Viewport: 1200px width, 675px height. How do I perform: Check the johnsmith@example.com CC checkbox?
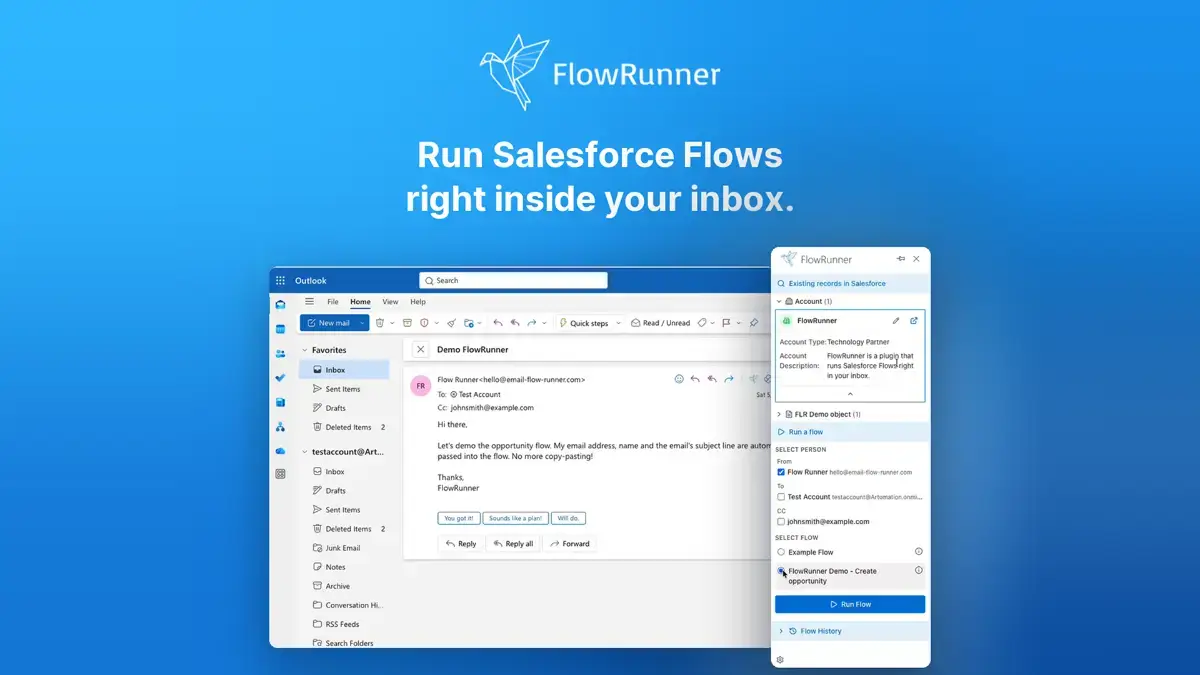tap(781, 522)
